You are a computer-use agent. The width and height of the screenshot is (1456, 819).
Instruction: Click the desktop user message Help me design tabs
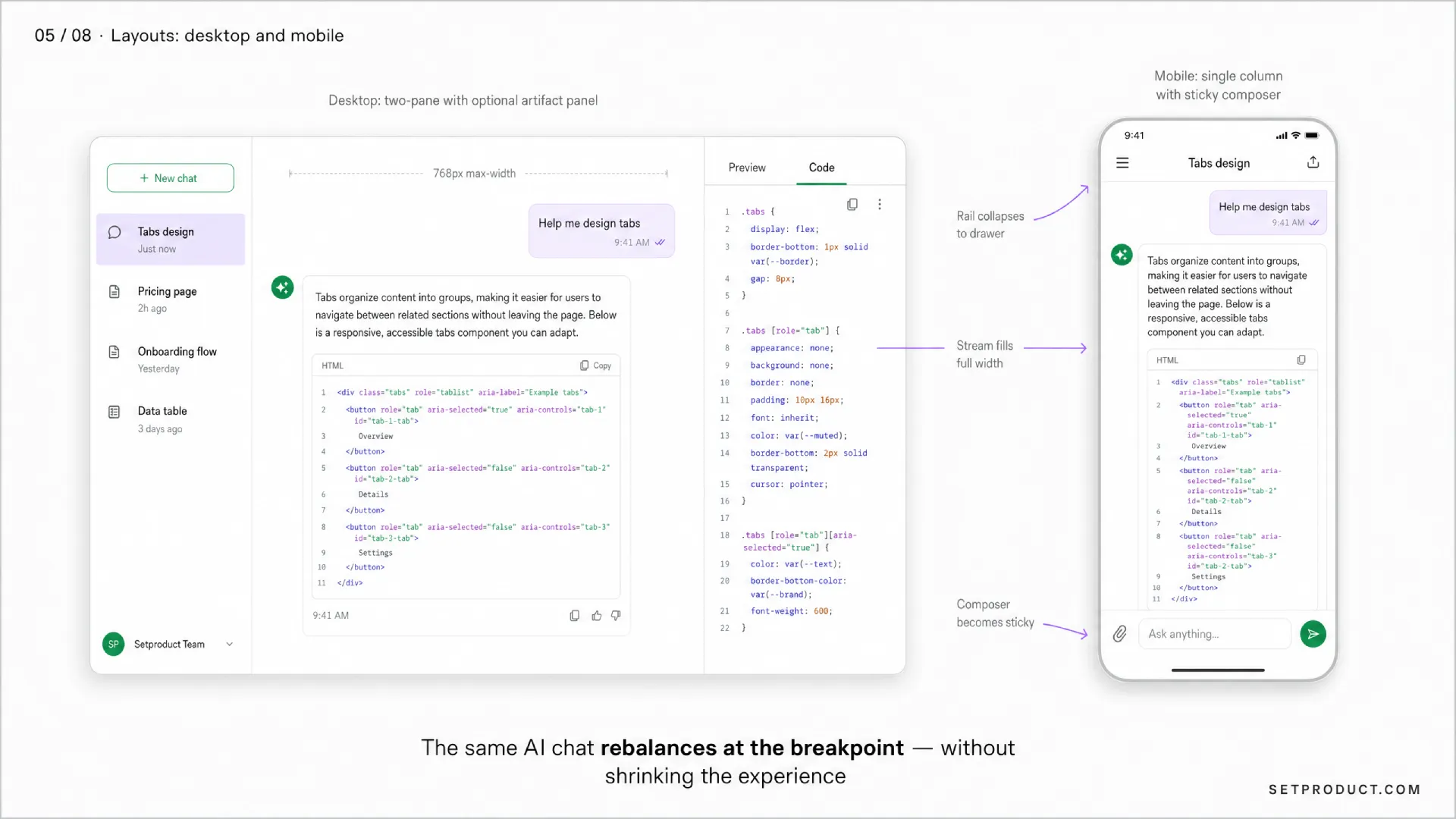(x=601, y=231)
